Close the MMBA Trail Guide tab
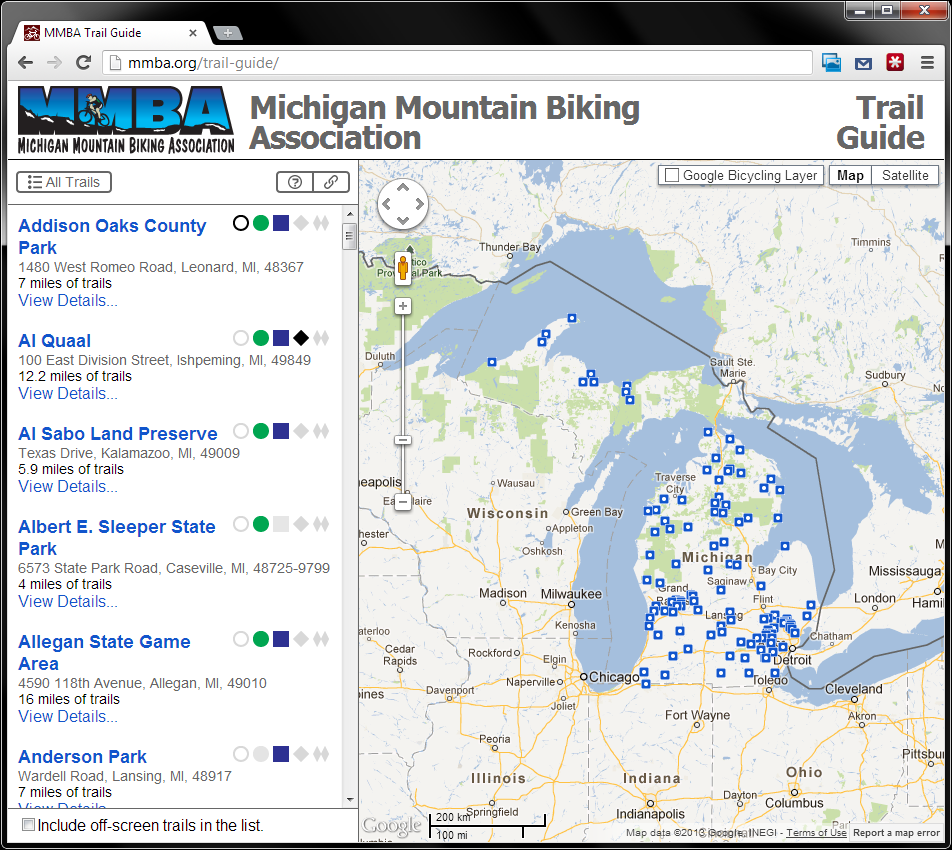 [193, 33]
